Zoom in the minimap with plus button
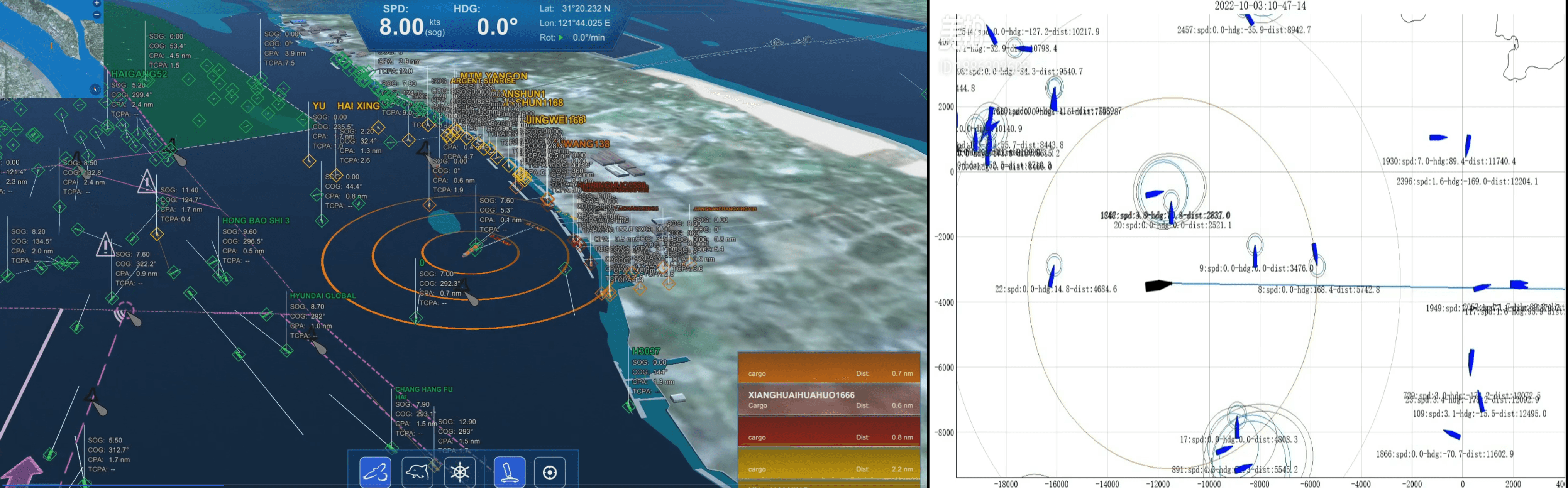 (x=96, y=3)
